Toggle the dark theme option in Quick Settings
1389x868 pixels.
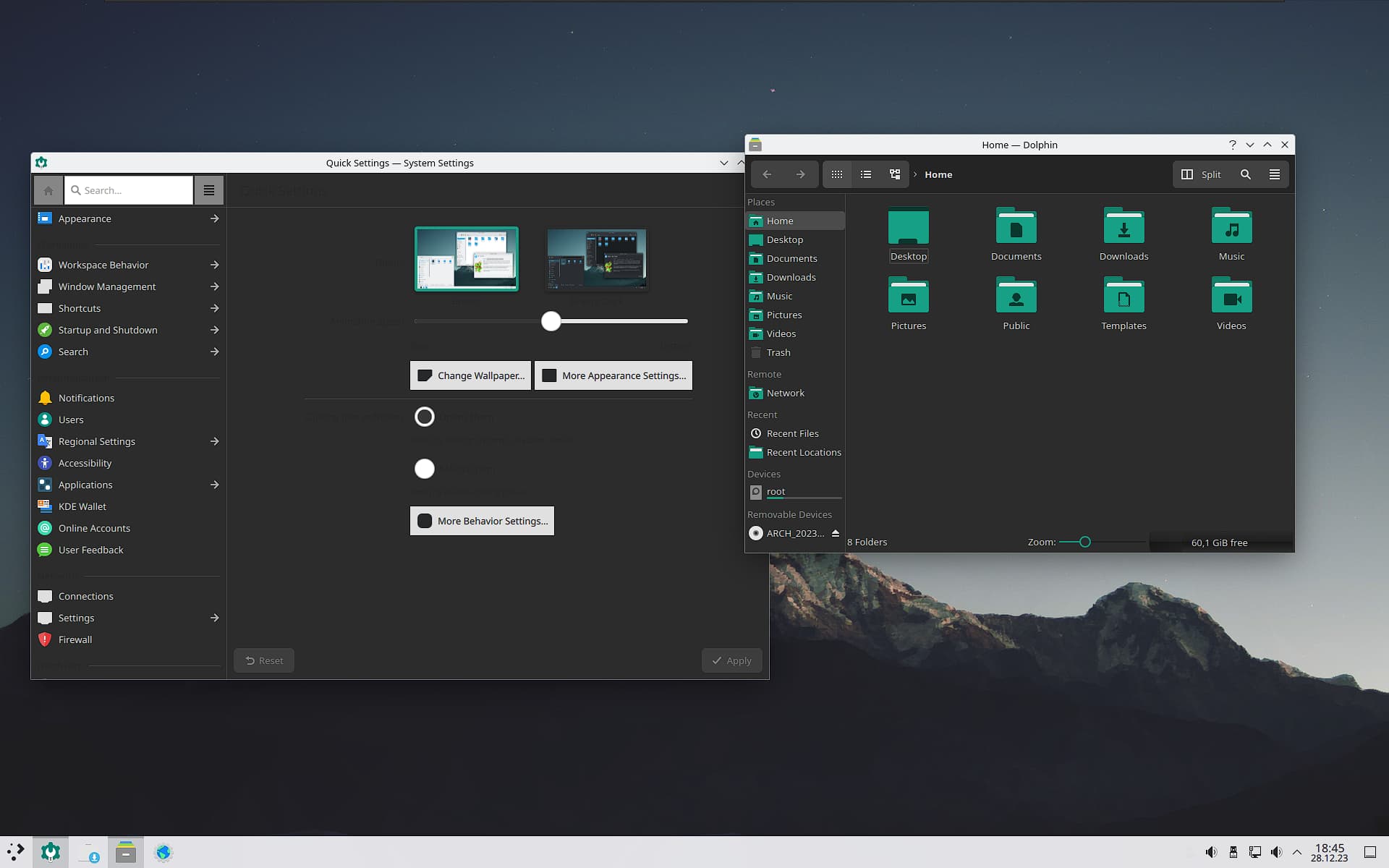click(x=597, y=258)
